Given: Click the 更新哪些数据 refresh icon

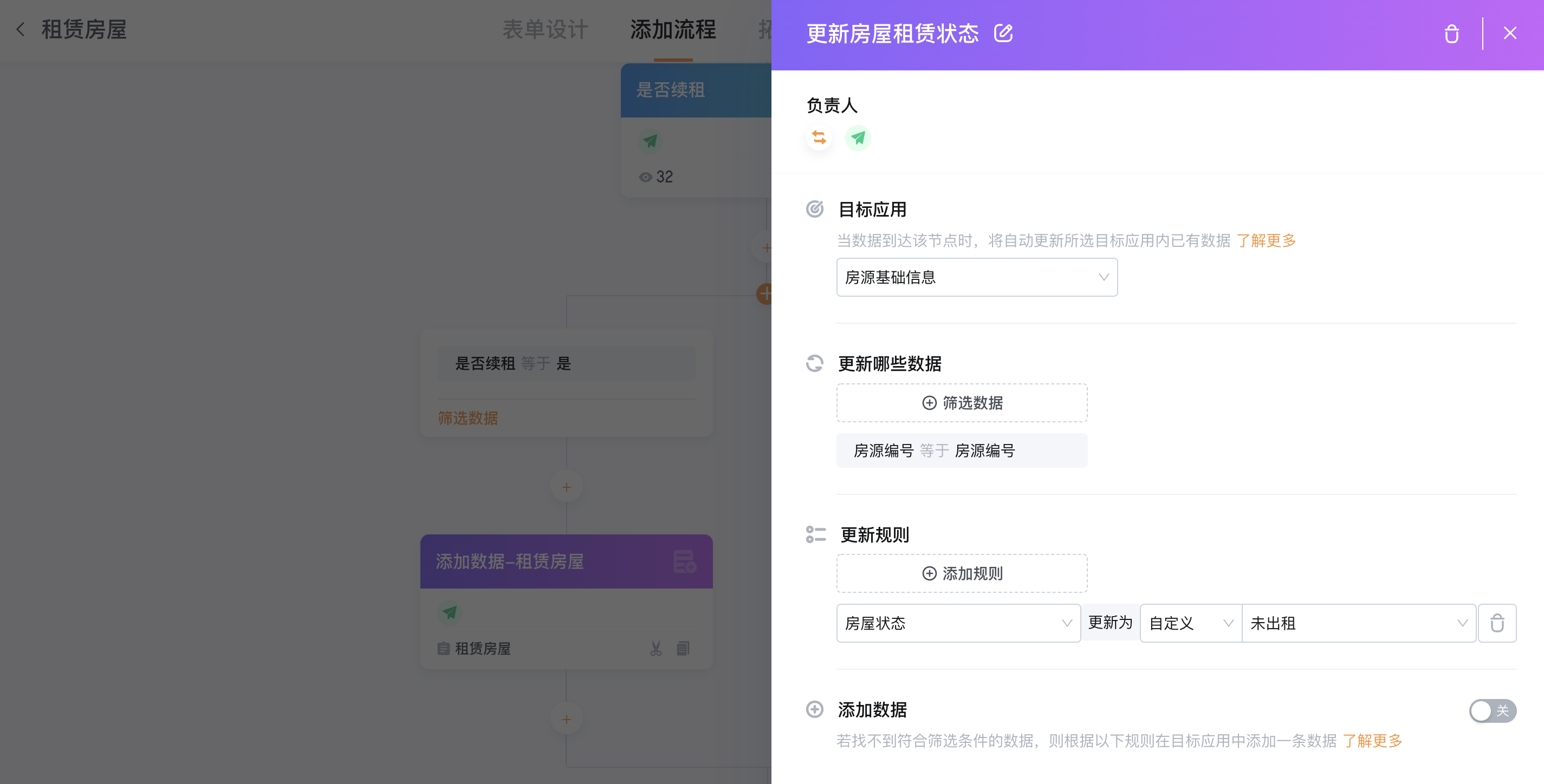Looking at the screenshot, I should point(815,363).
